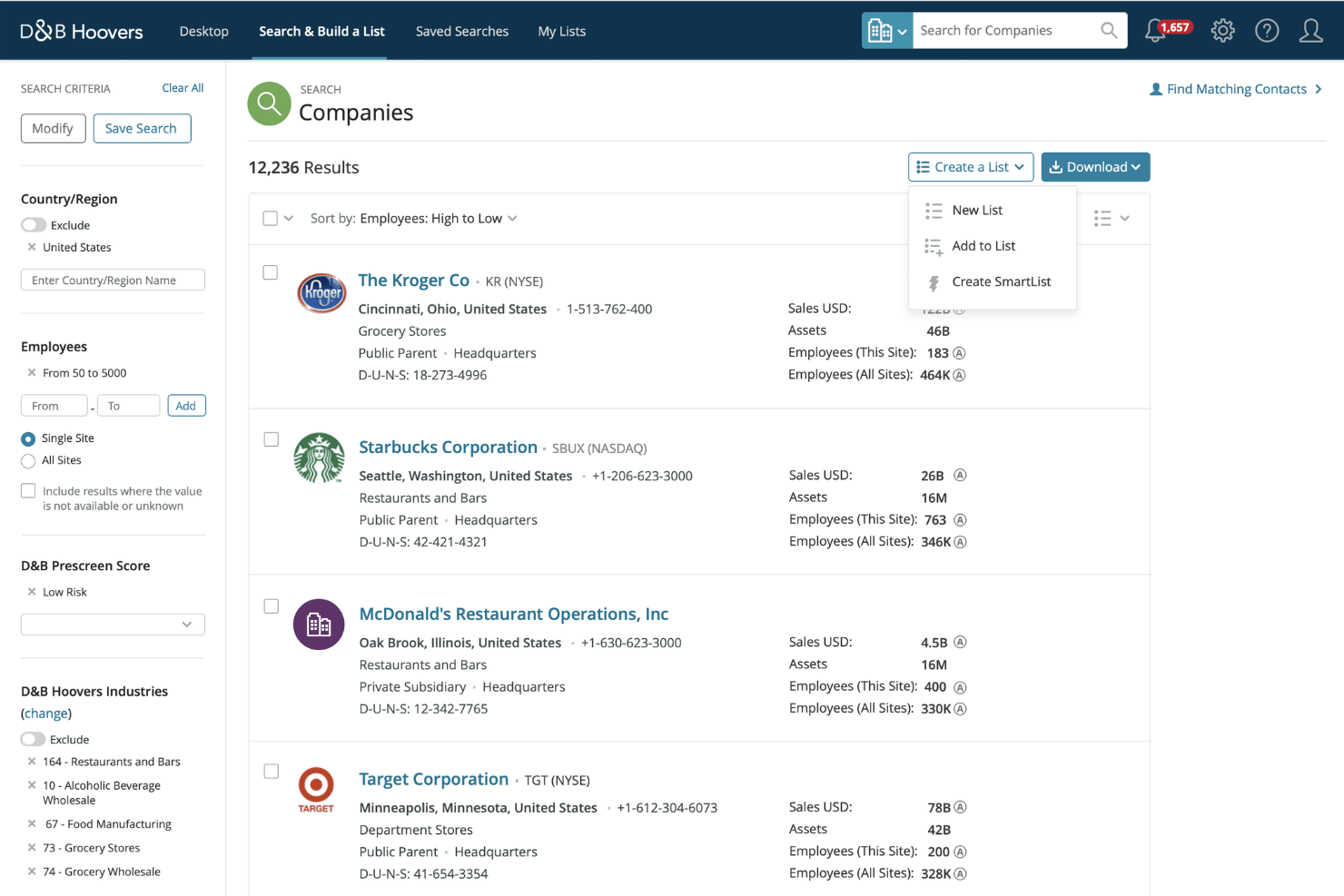Click Add employees range button

[186, 406]
